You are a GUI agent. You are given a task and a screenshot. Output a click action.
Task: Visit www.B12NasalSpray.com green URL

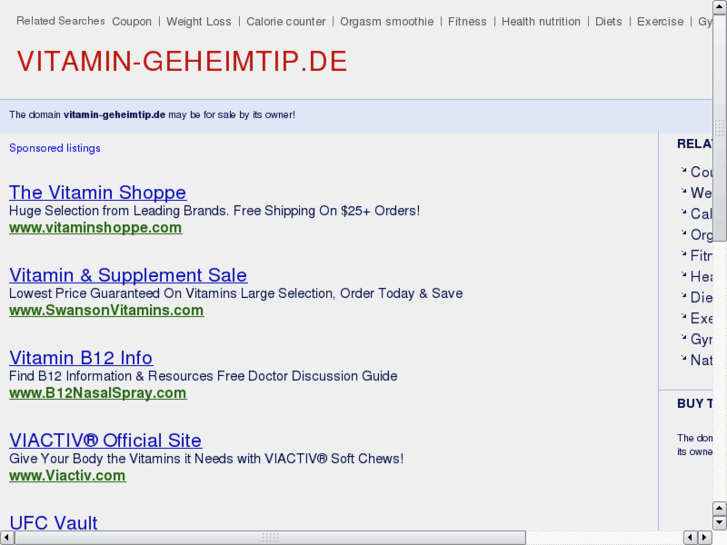pos(98,393)
